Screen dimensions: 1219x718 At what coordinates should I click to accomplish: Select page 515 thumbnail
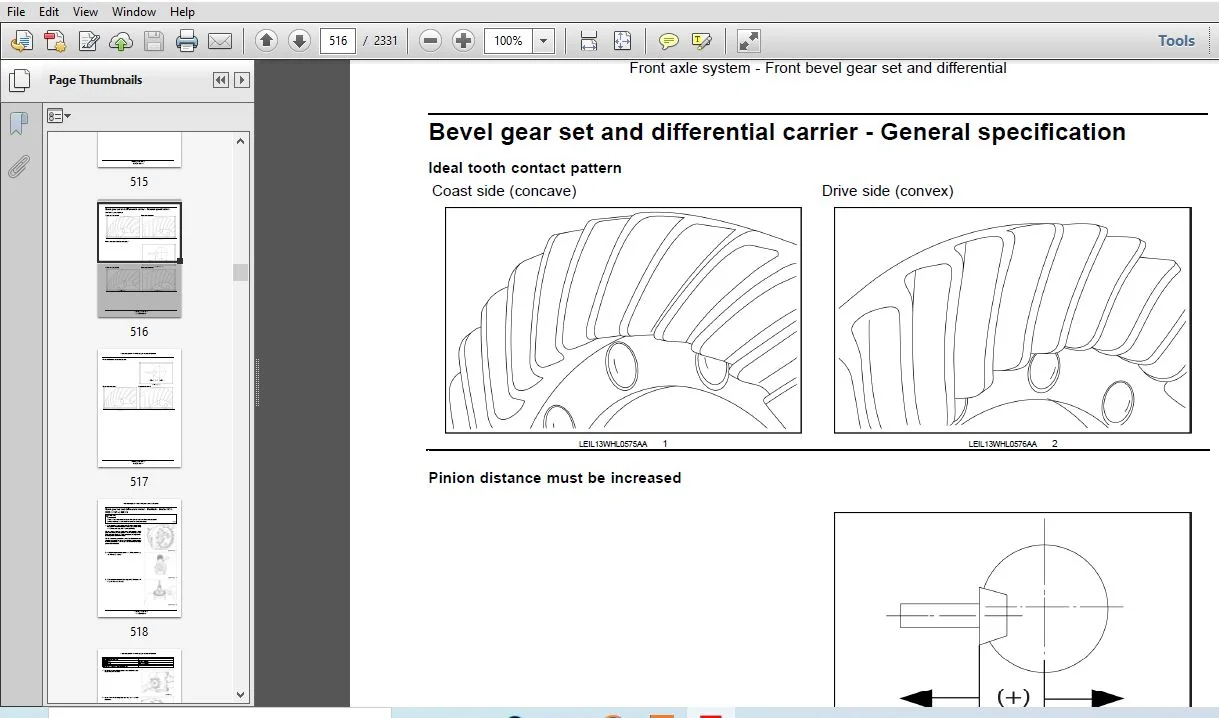(139, 150)
